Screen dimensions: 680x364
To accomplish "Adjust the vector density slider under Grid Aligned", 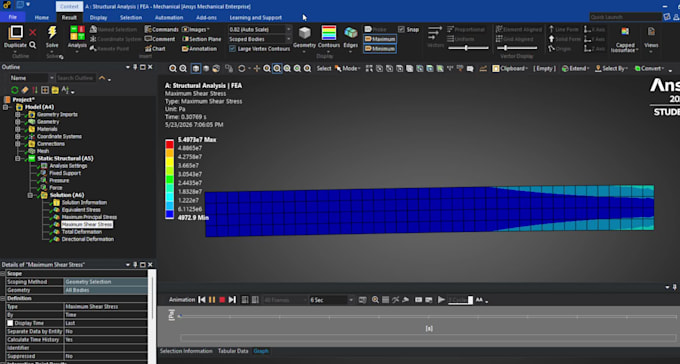I will tap(506, 48).
